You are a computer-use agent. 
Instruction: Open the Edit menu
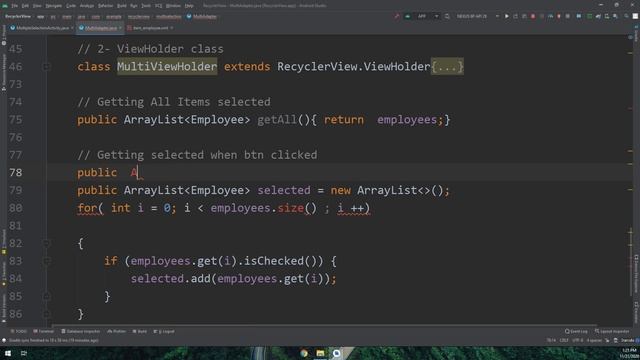click(x=25, y=6)
